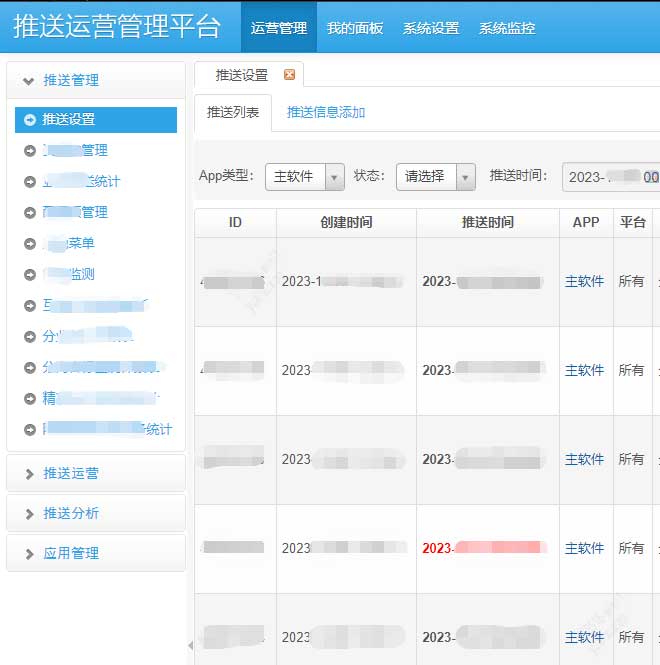Select the 推送列表 tab
This screenshot has height=665, width=660.
pyautogui.click(x=233, y=113)
